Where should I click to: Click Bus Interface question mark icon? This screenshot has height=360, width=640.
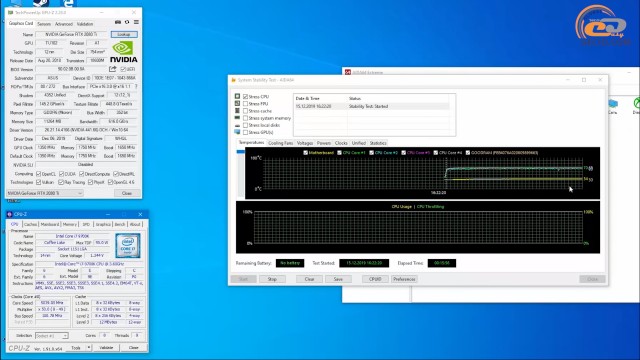coord(136,87)
